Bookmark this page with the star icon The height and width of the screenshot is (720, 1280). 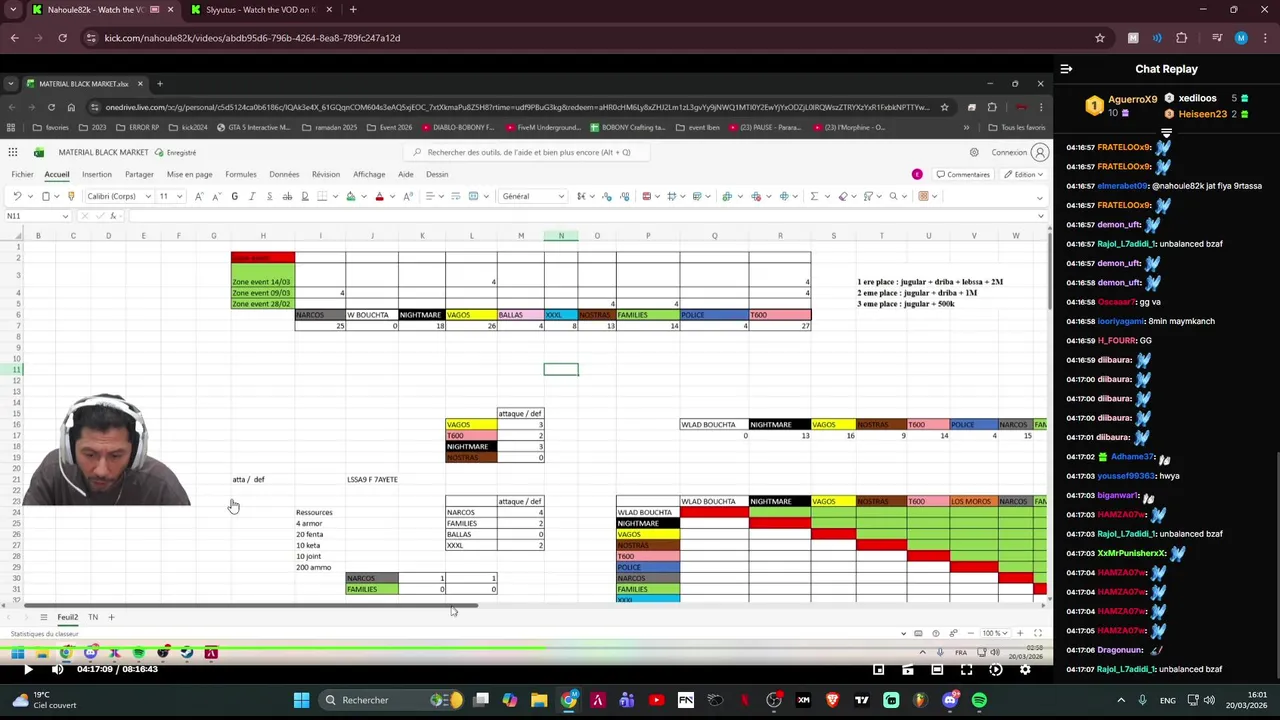click(x=1100, y=38)
